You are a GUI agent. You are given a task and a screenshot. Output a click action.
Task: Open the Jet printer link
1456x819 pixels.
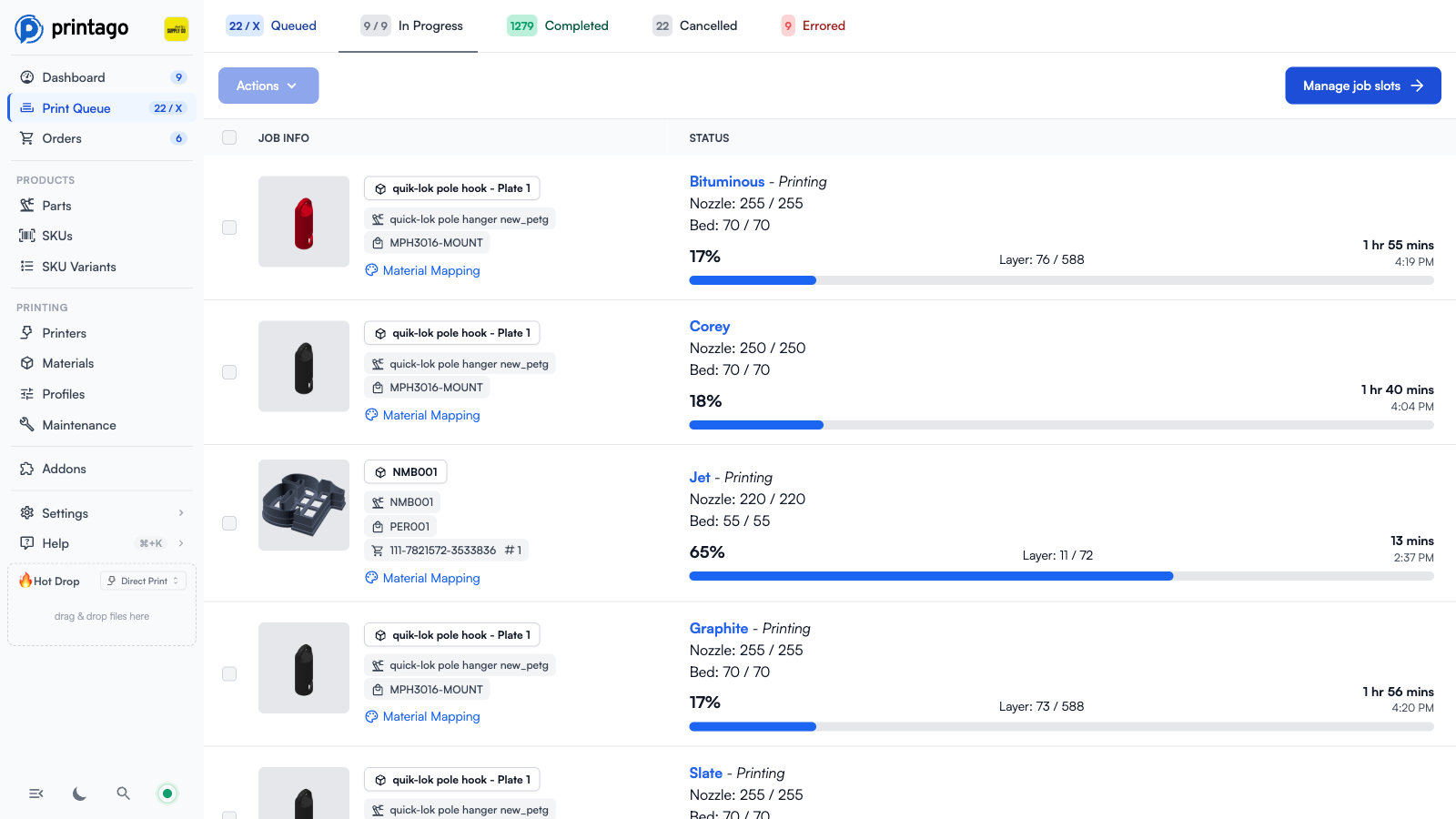click(x=700, y=477)
